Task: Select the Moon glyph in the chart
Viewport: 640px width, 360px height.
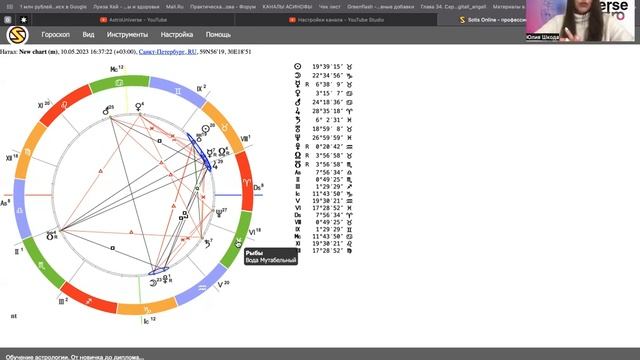Action: click(153, 282)
